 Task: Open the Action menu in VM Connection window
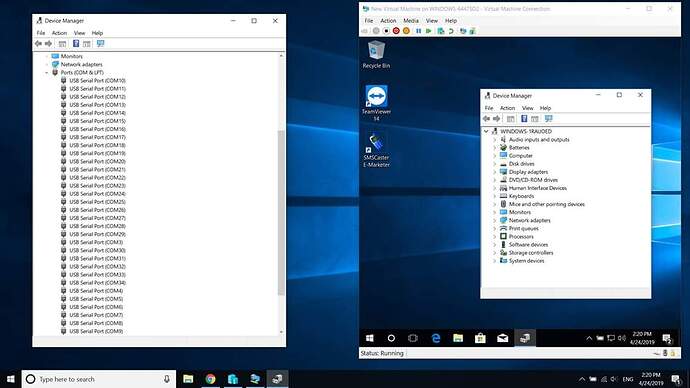(388, 21)
